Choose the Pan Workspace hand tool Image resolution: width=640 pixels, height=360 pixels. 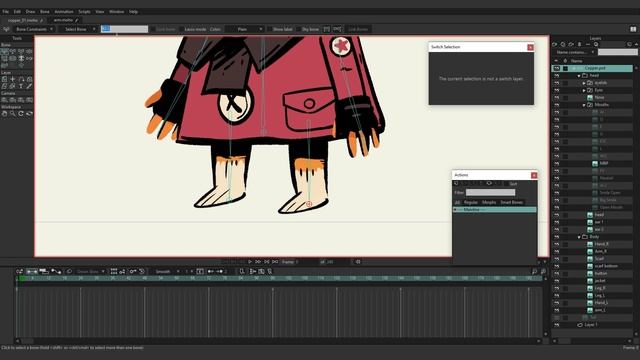point(4,113)
